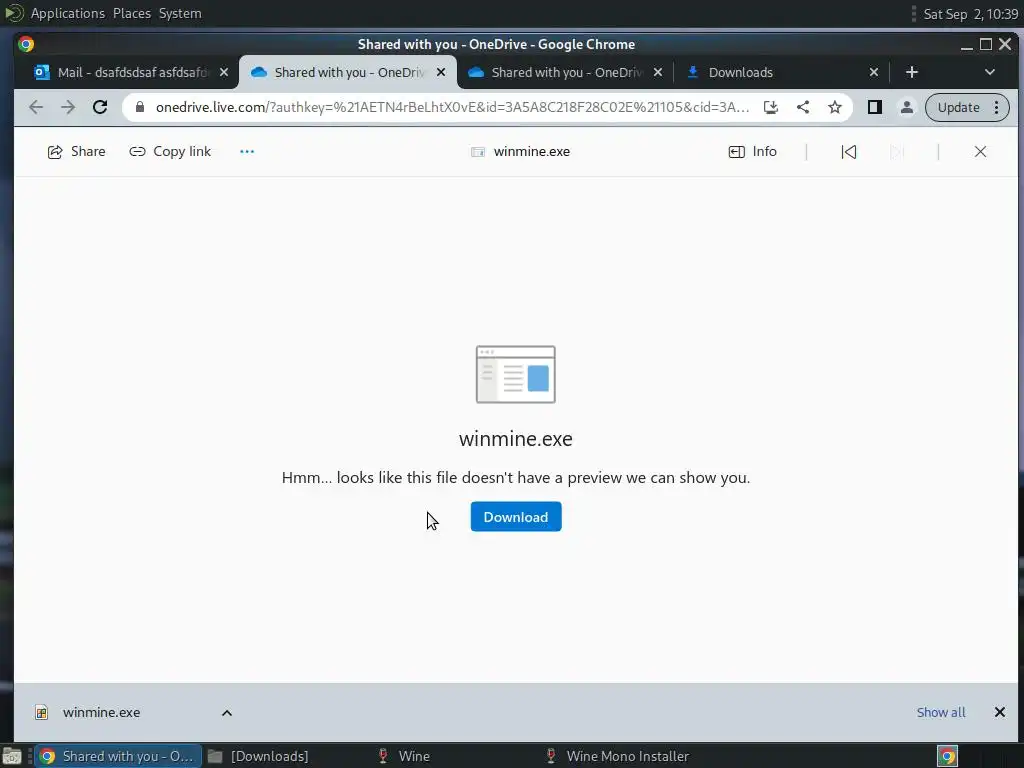Open the Chrome three-dot menu
Viewport: 1024px width, 768px height.
997,107
